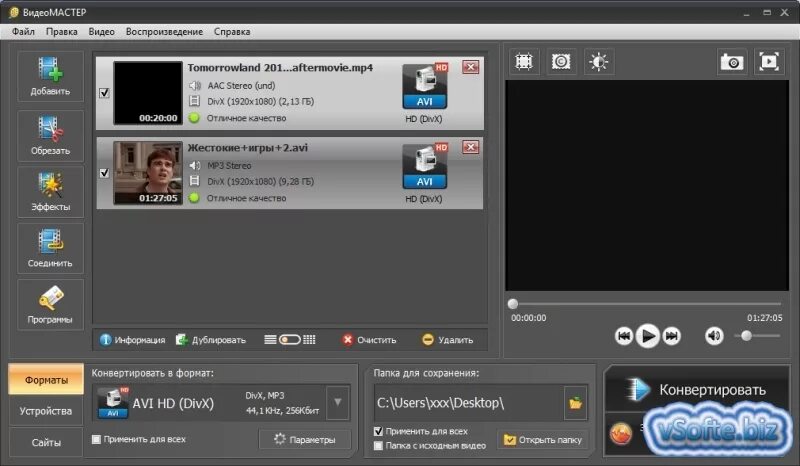Click the orange disc icon below Конвертировать

click(621, 434)
